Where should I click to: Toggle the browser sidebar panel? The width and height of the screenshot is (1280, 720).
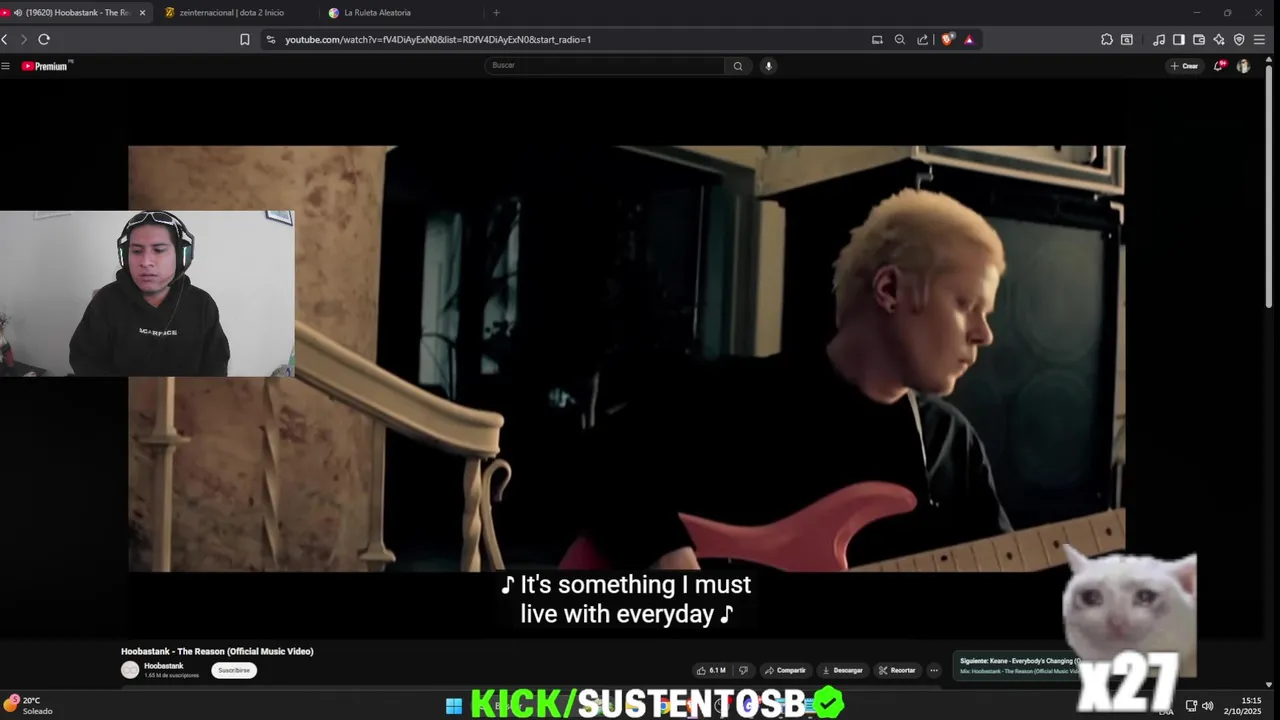(x=1179, y=39)
